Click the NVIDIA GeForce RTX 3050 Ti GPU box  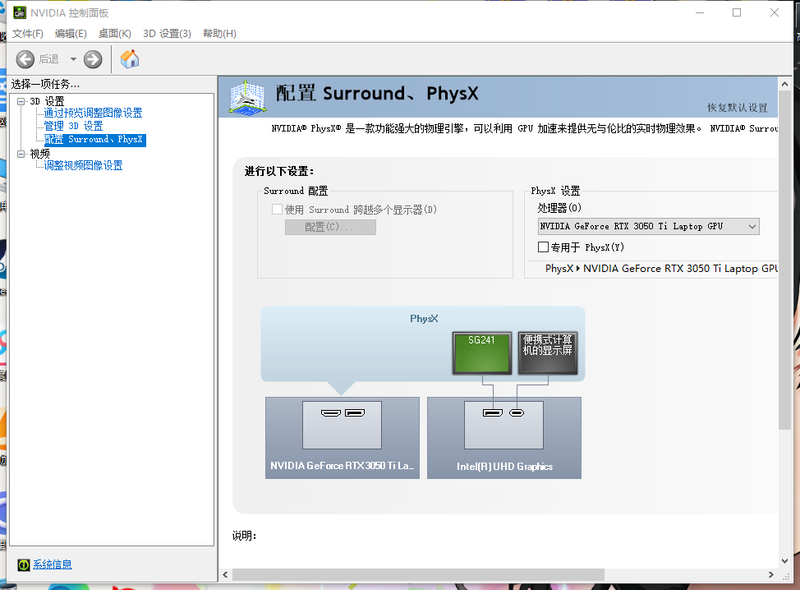point(342,438)
